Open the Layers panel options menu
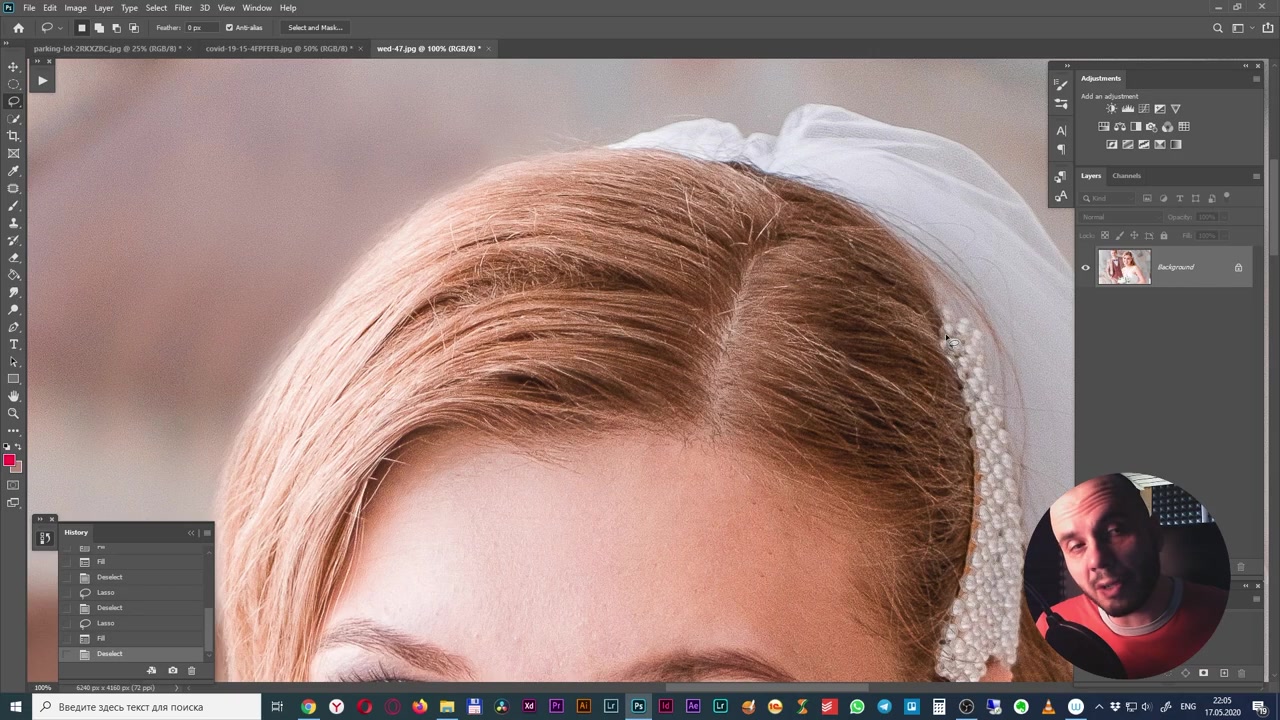The height and width of the screenshot is (720, 1280). coord(1256,176)
